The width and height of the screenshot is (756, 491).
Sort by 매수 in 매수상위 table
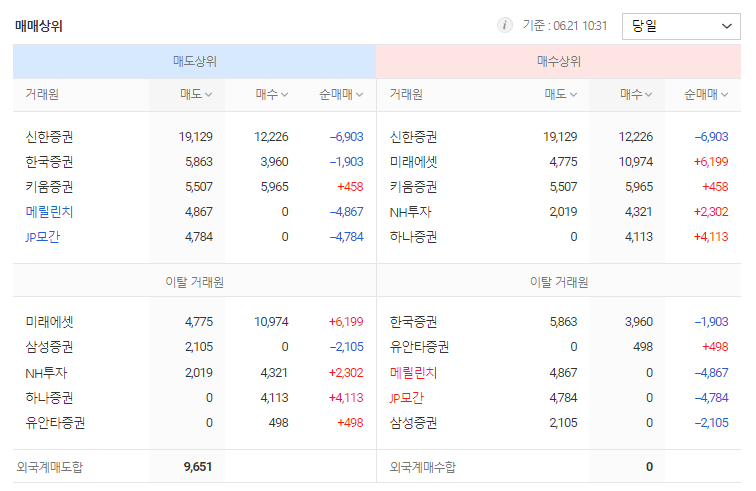point(636,95)
